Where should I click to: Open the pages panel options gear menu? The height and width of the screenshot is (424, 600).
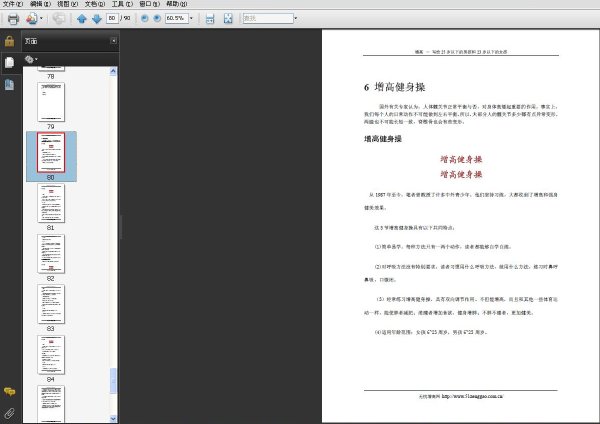[x=31, y=59]
